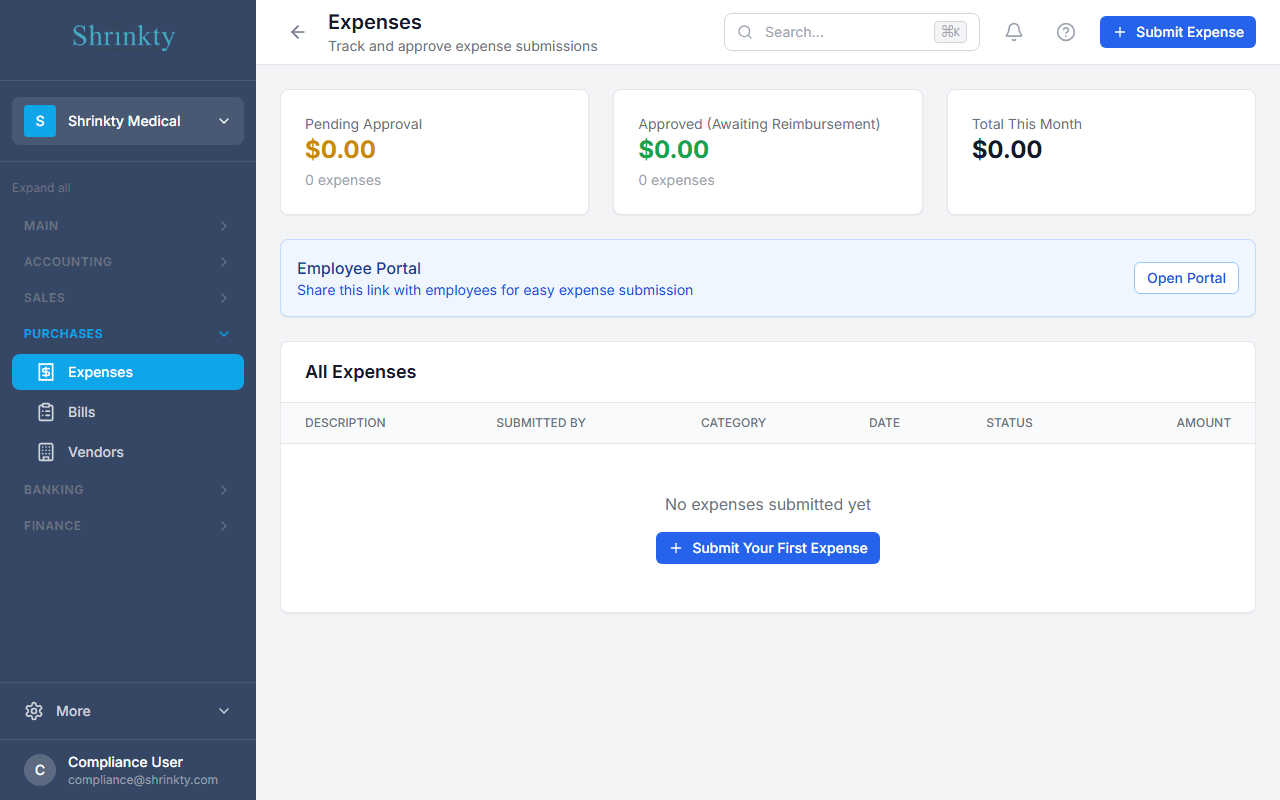Open the help question mark icon
The height and width of the screenshot is (800, 1280).
point(1066,32)
